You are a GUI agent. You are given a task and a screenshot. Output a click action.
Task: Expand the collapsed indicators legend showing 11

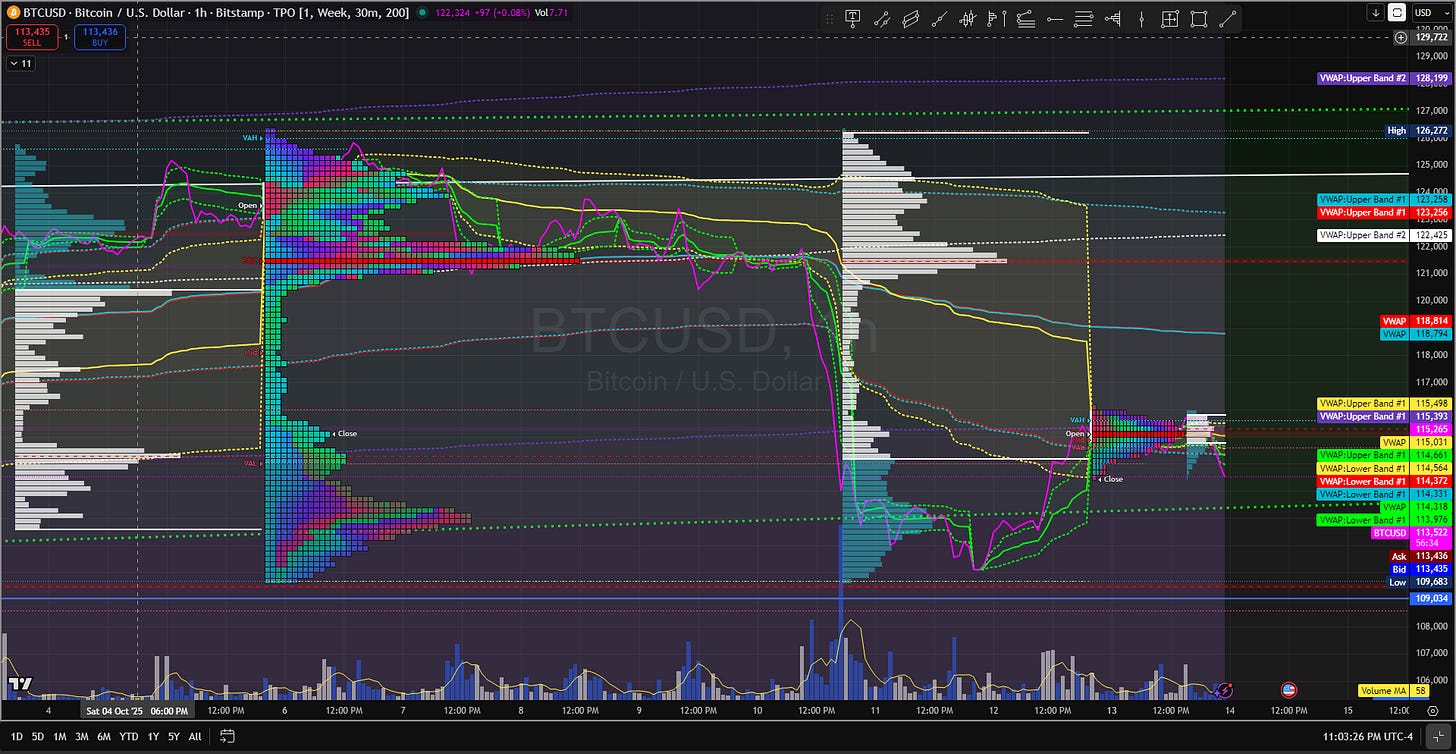pos(20,63)
